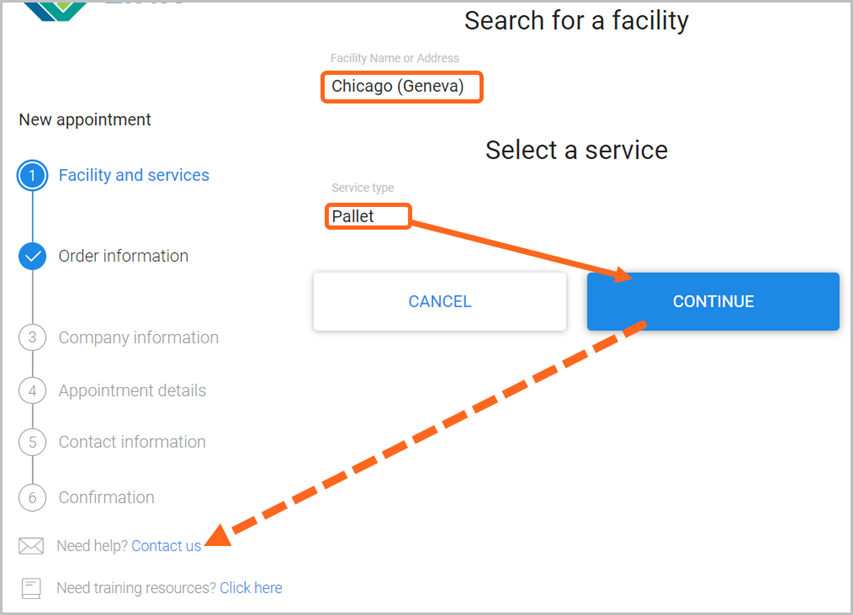This screenshot has height=615, width=853.
Task: Click the completed Order information checkmark icon
Action: [x=31, y=256]
